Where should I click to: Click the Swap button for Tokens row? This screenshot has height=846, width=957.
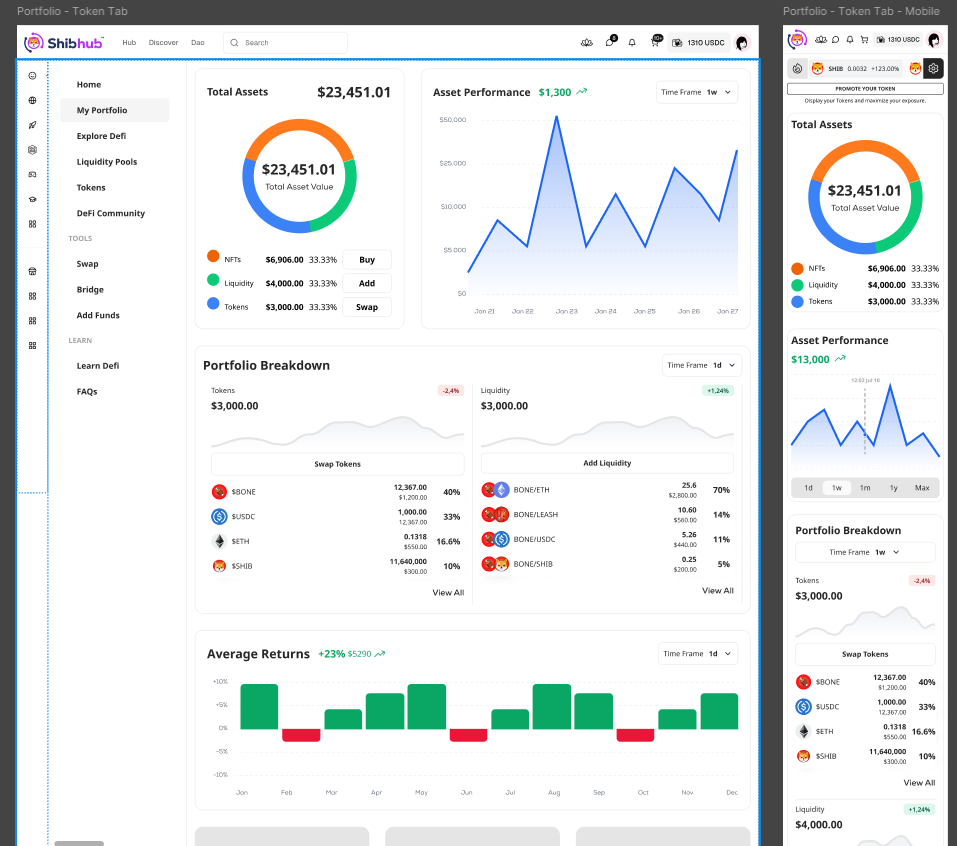367,307
